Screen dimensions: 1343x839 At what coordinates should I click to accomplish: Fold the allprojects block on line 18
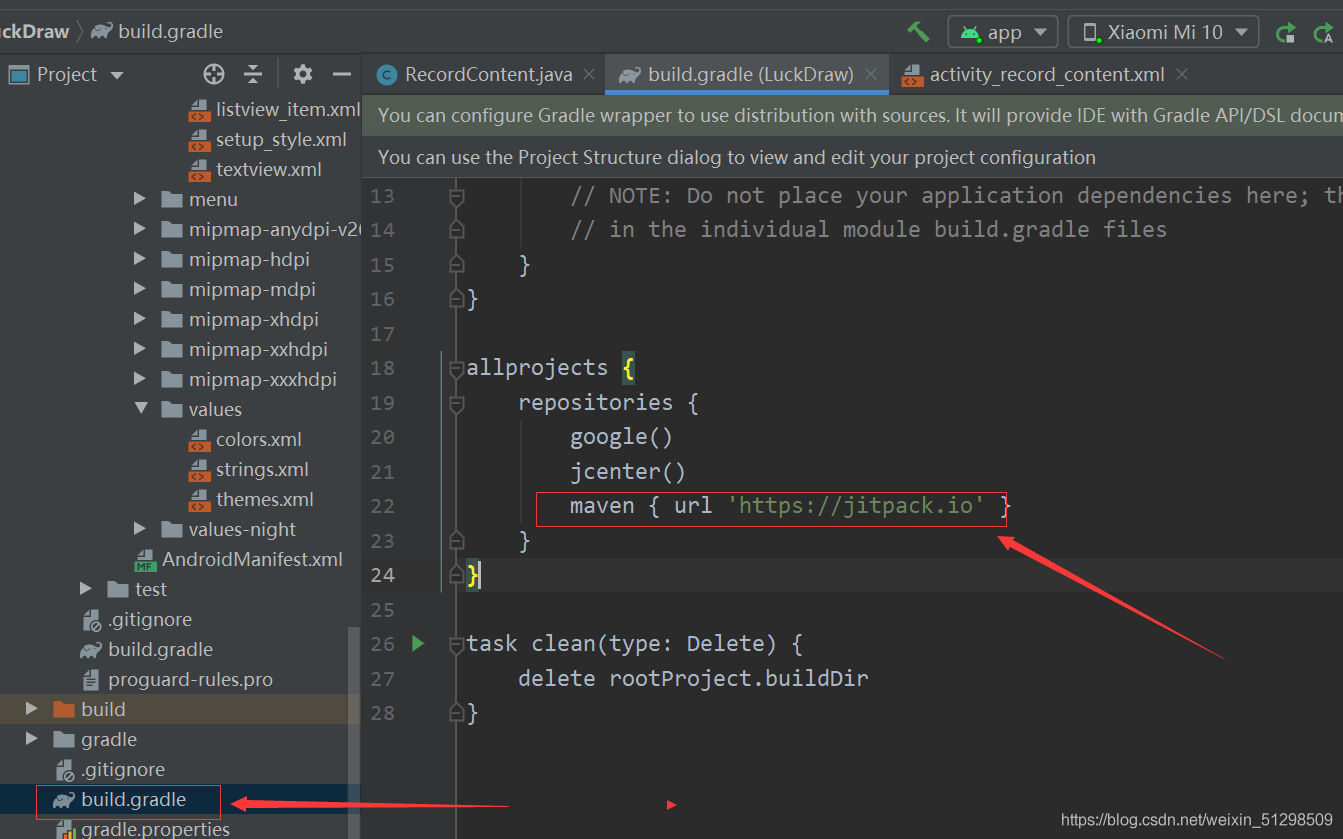click(457, 368)
